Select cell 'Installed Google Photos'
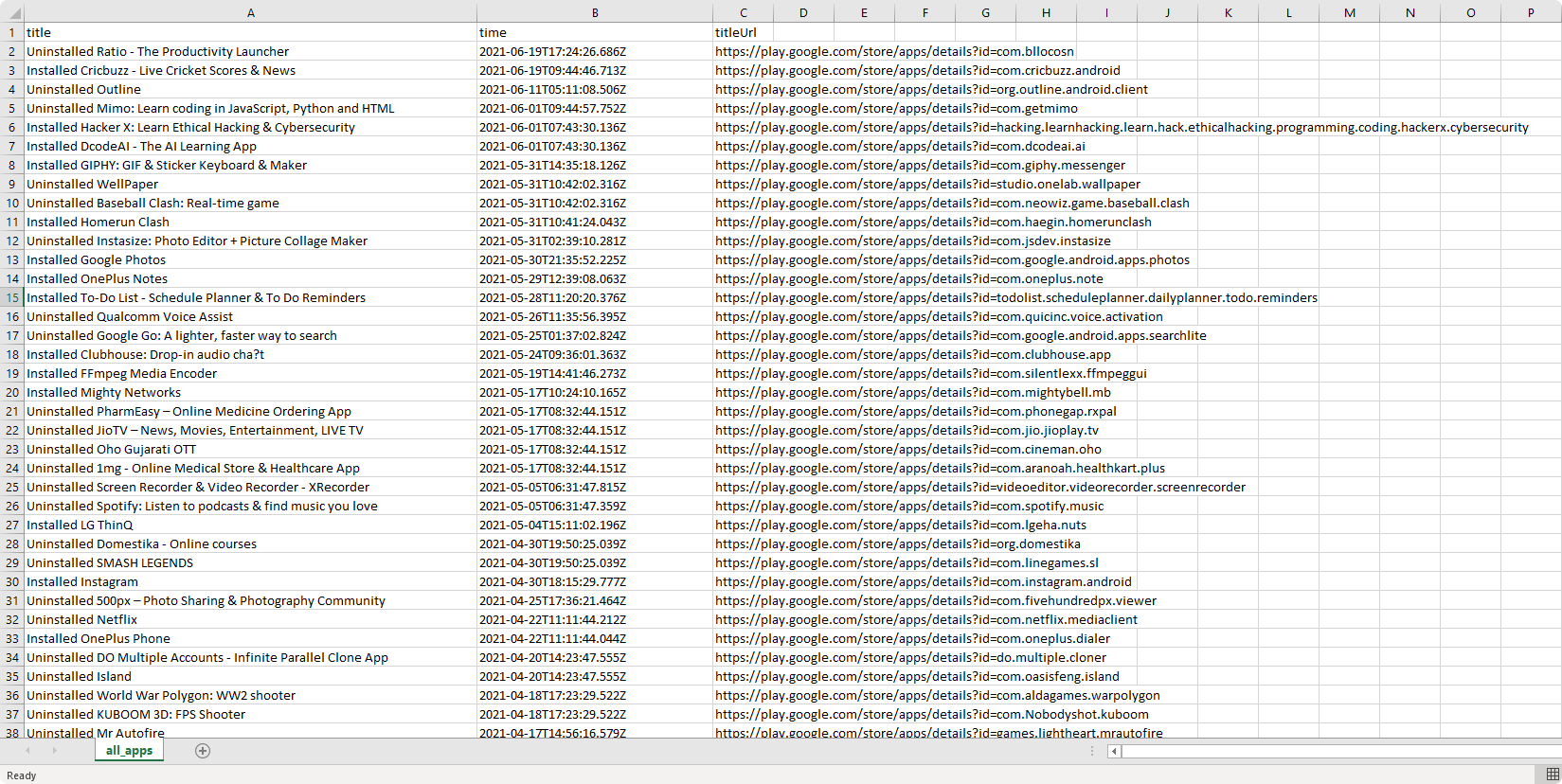Screen dimensions: 1562x784 [x=250, y=259]
